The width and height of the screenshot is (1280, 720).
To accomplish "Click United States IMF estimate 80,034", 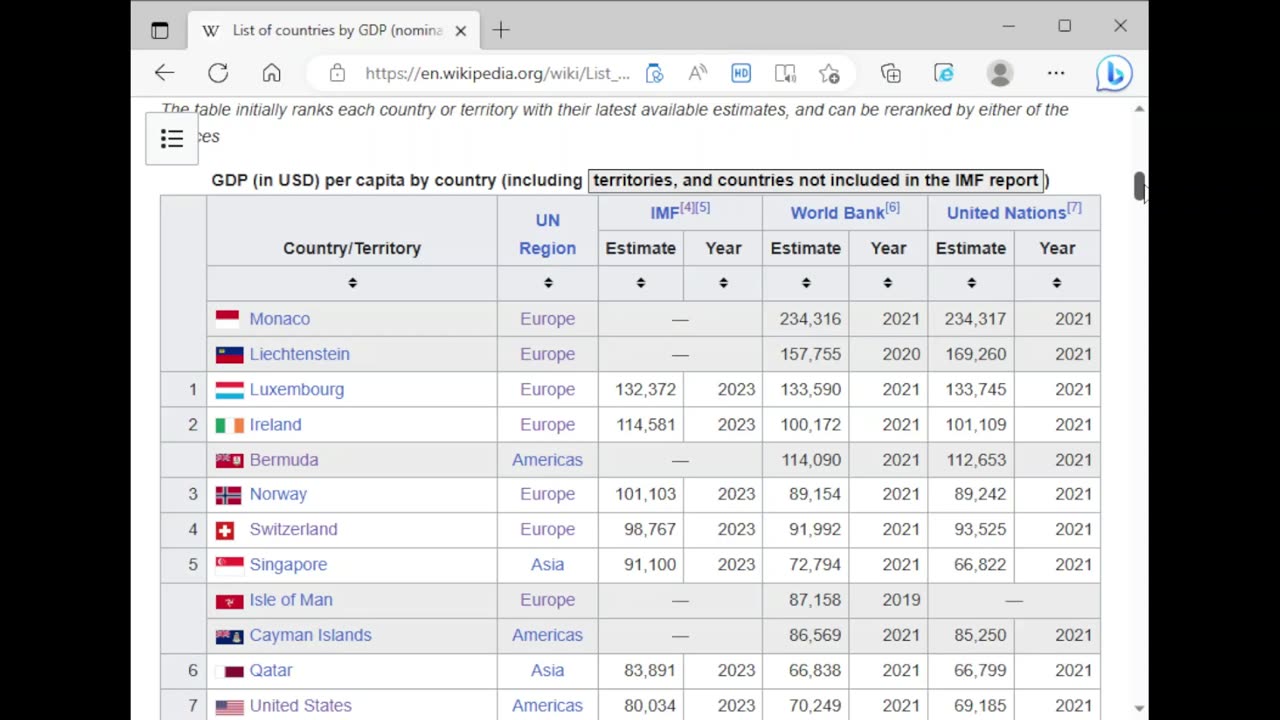I will (x=650, y=706).
